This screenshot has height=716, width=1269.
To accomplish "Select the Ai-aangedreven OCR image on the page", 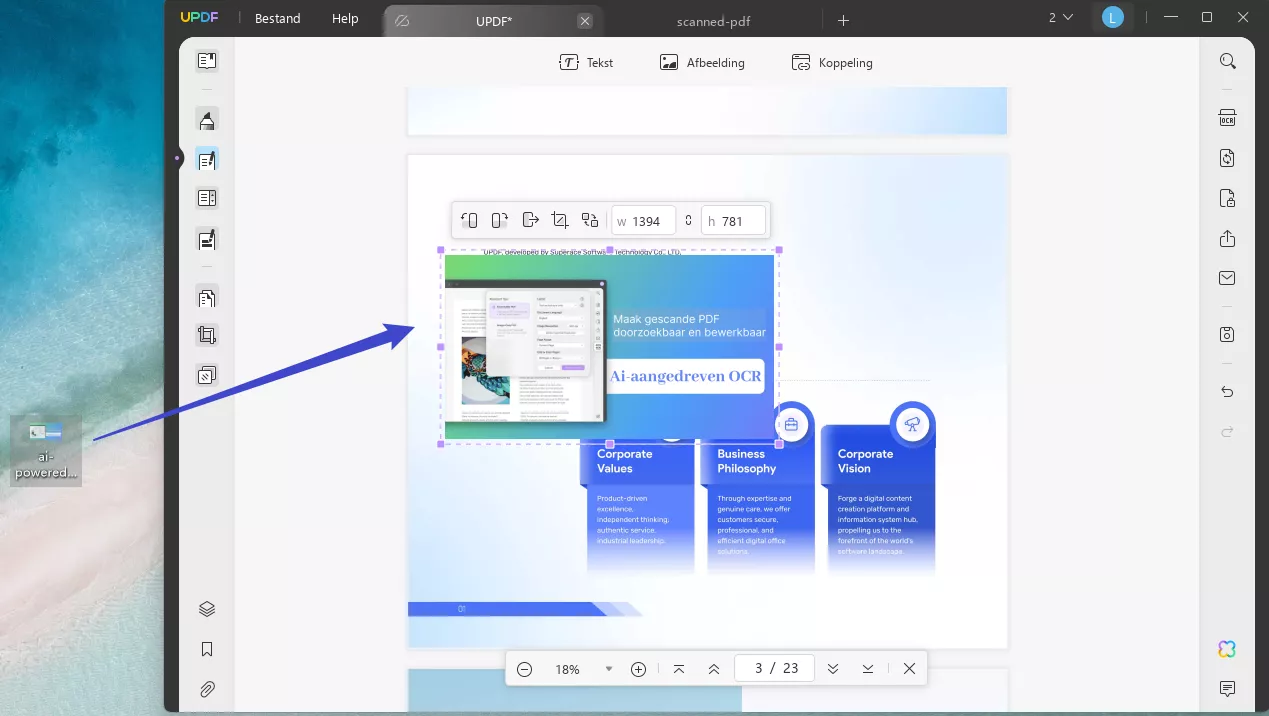I will (x=610, y=347).
